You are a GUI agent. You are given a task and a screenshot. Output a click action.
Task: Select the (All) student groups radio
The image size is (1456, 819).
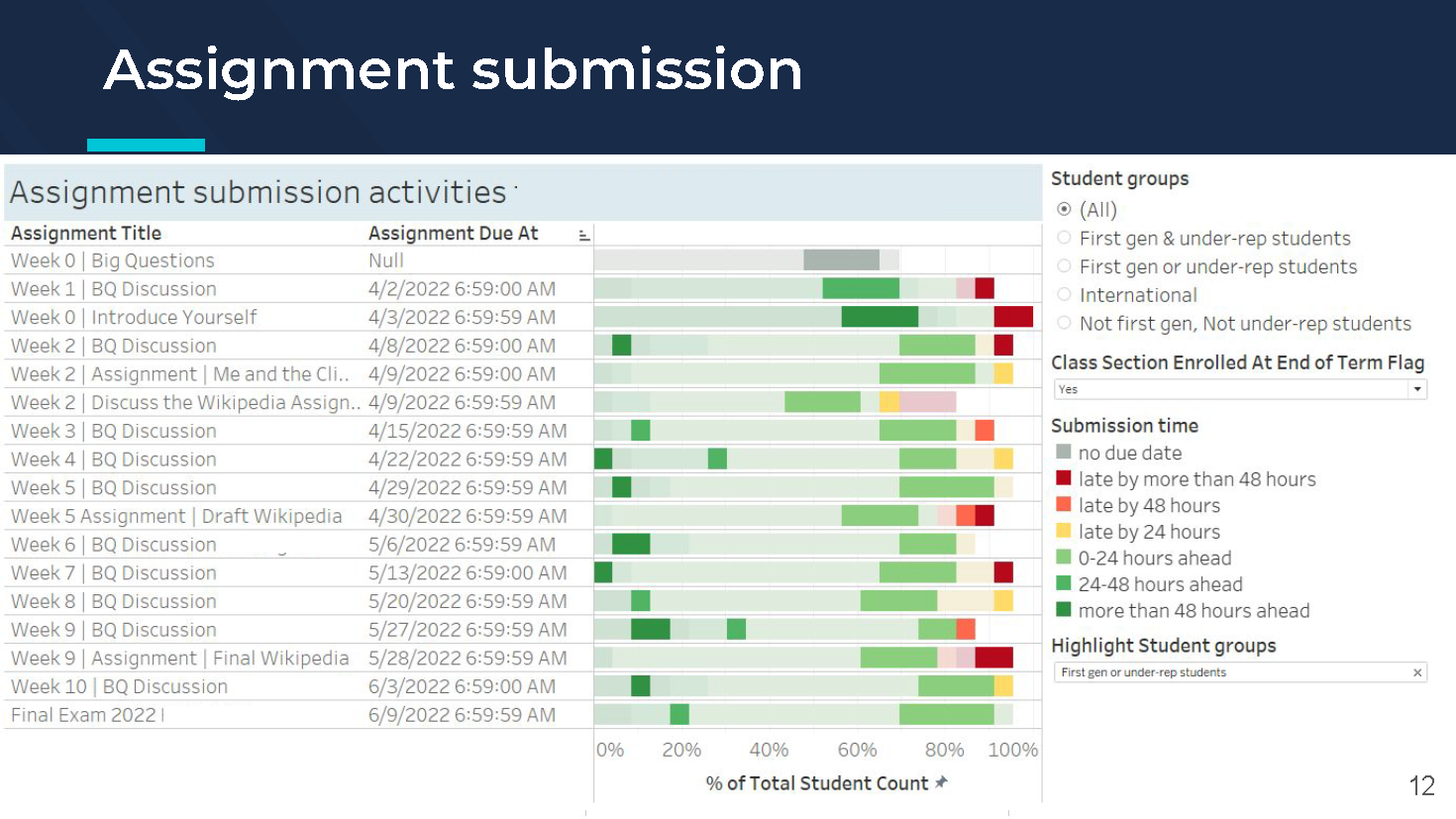tap(1064, 209)
